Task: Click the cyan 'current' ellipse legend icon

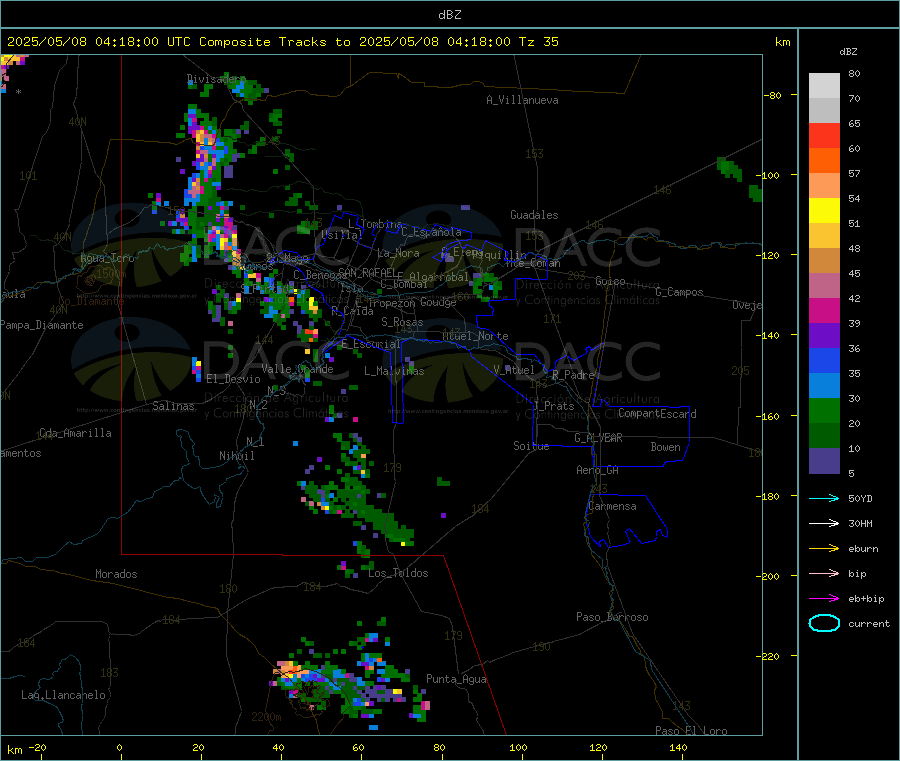Action: pyautogui.click(x=824, y=623)
